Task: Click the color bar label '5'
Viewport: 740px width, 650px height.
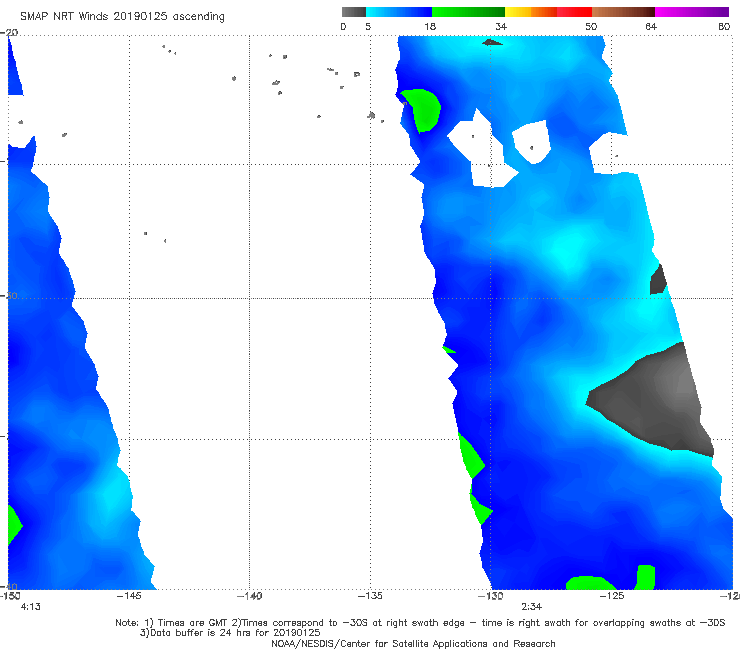Action: point(368,26)
